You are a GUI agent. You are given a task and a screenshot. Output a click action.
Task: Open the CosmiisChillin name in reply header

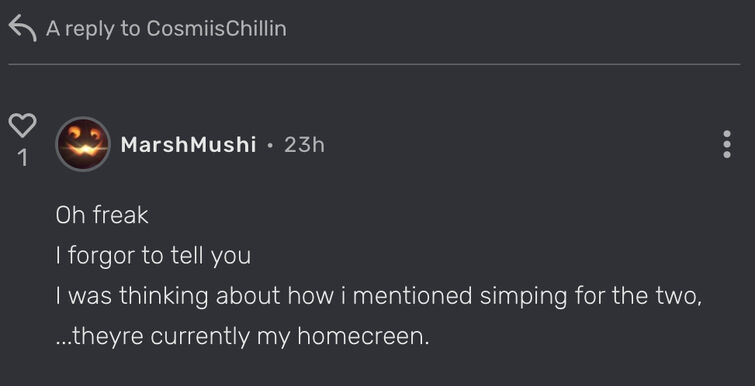click(x=216, y=28)
